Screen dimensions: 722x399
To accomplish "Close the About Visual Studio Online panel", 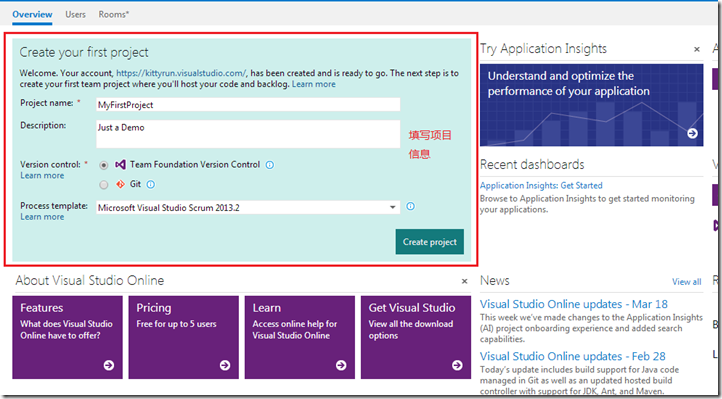I will pyautogui.click(x=464, y=281).
